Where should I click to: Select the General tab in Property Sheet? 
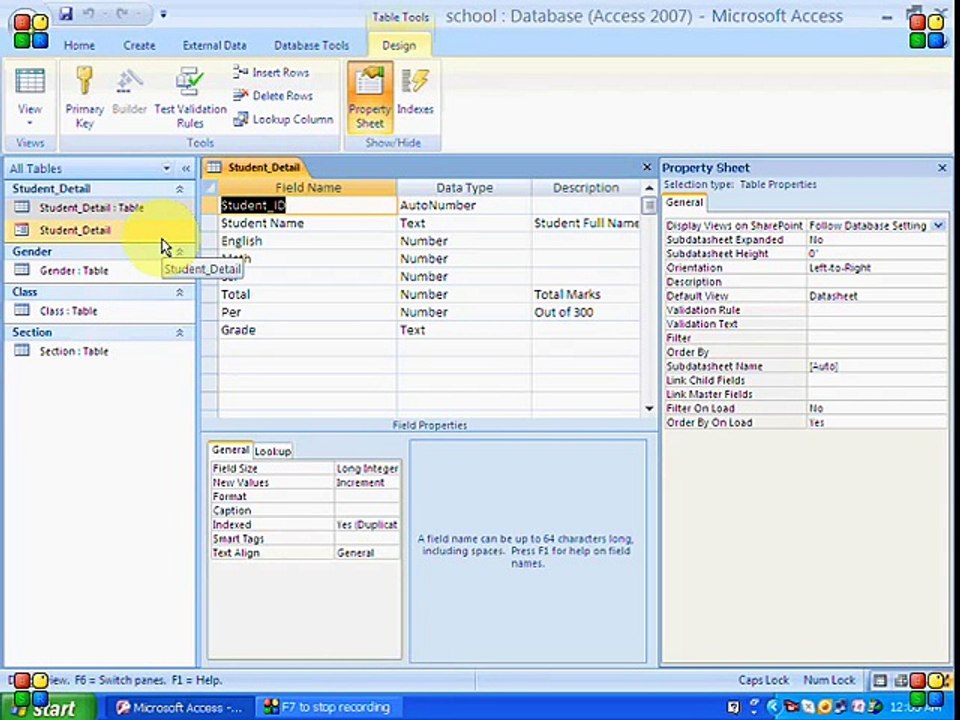684,203
